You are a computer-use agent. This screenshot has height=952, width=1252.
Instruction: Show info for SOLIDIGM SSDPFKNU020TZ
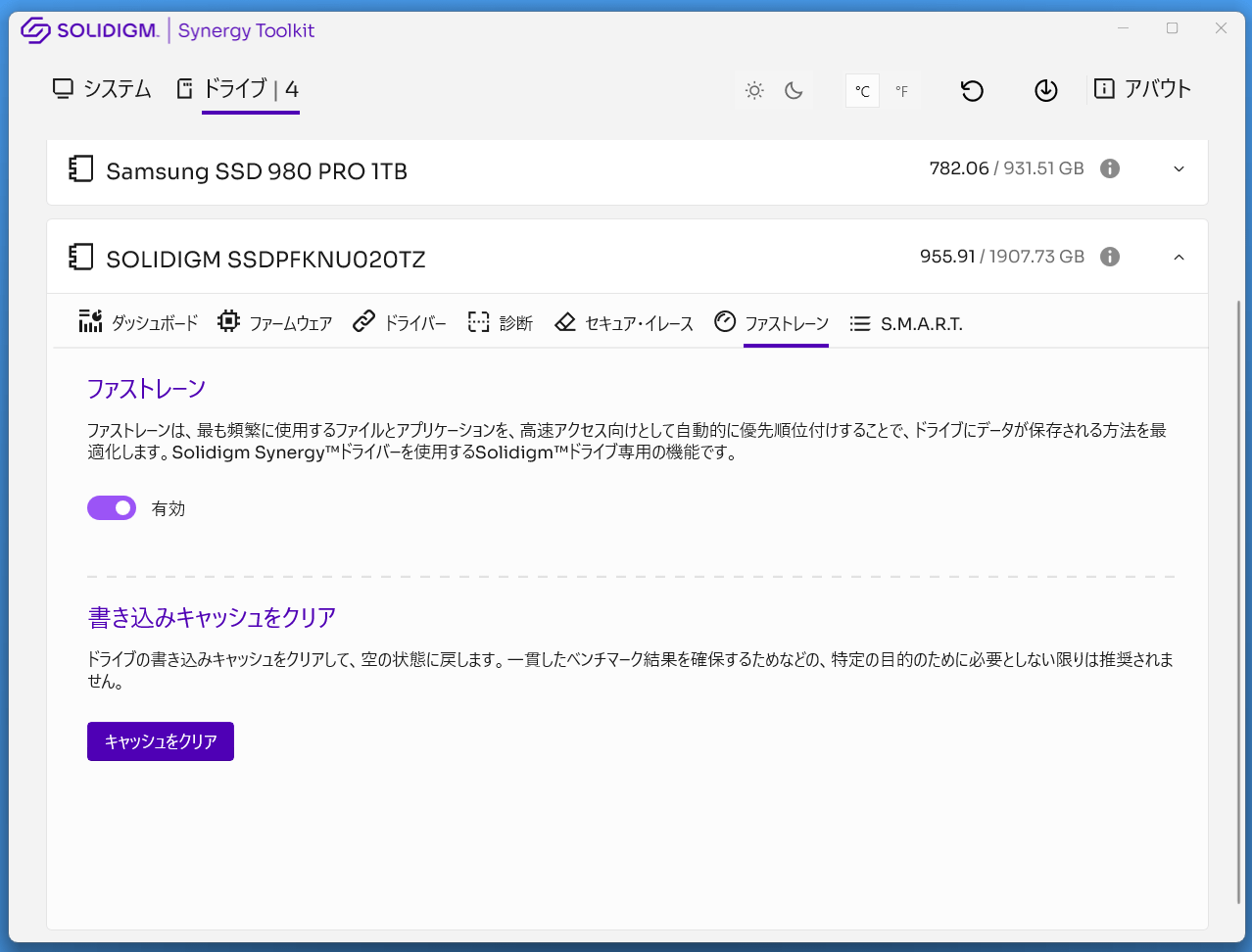coord(1110,257)
